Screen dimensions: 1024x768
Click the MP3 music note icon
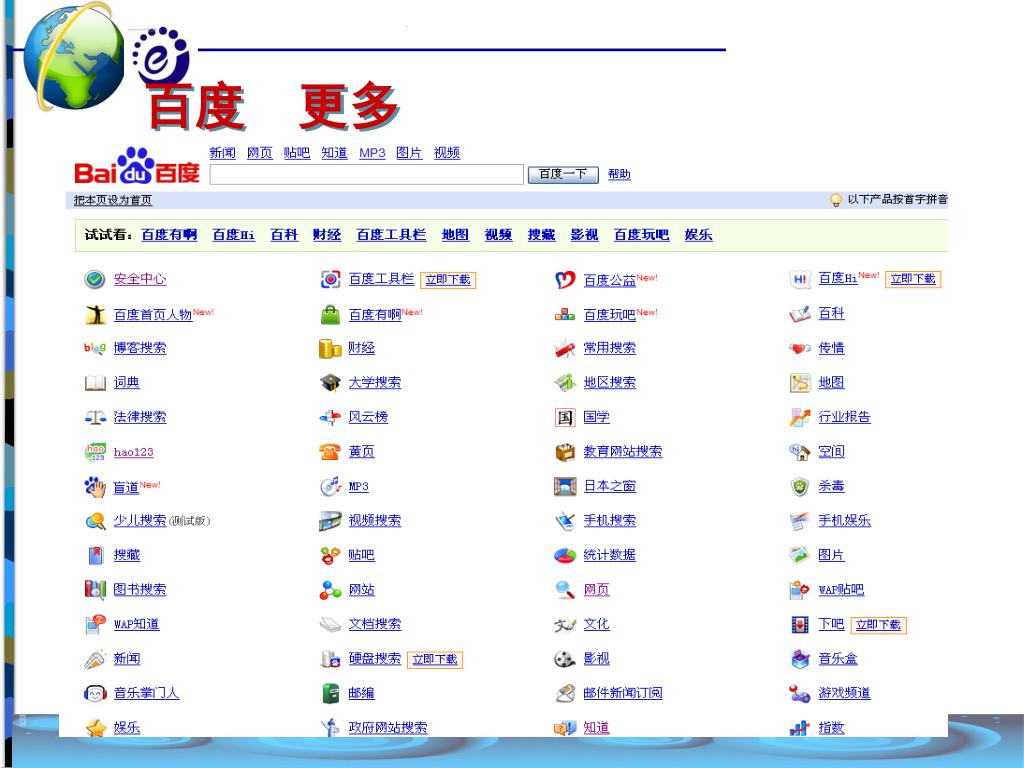(330, 486)
